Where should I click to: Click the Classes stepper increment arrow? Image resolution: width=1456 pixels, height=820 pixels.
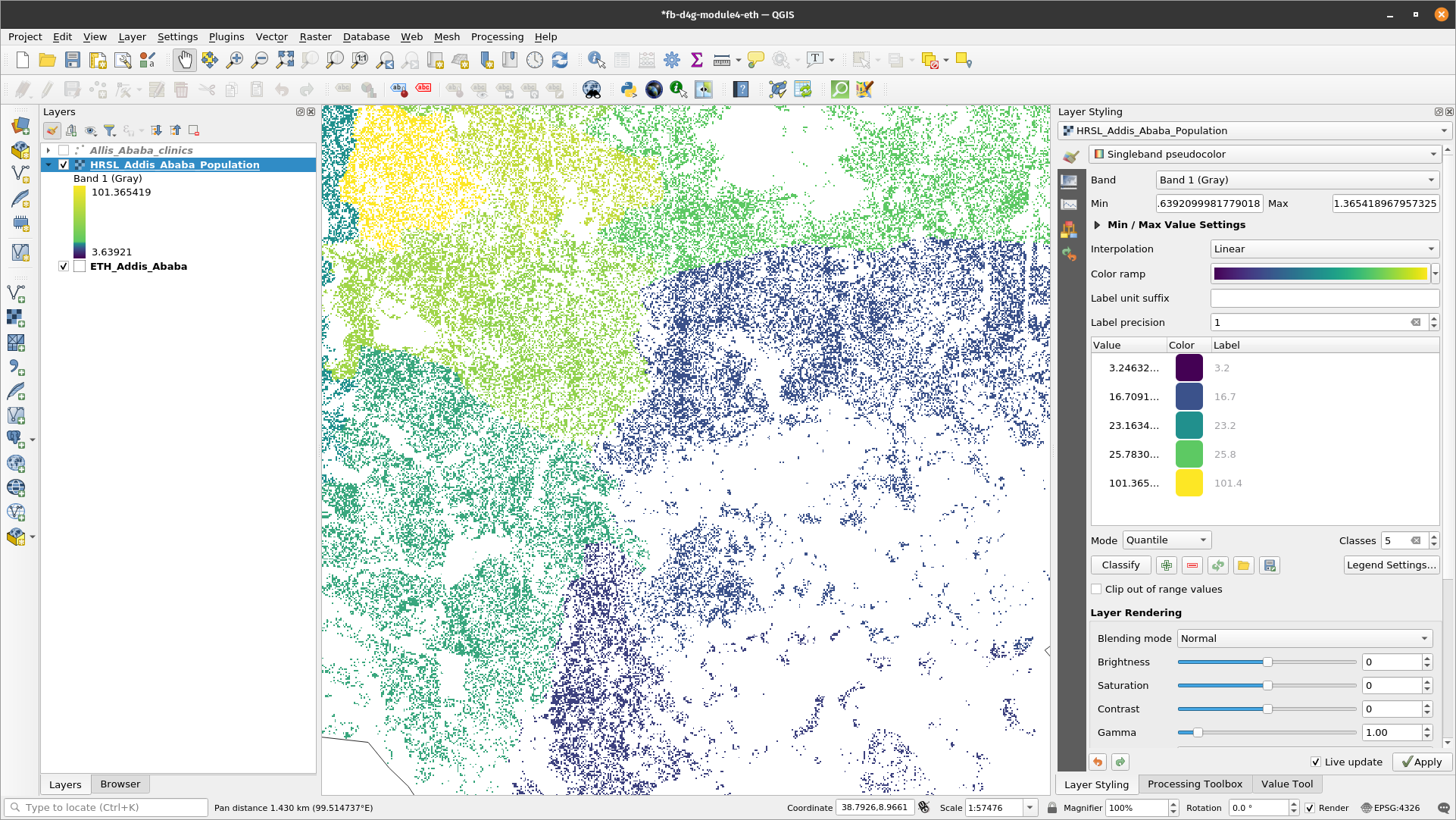click(x=1433, y=536)
